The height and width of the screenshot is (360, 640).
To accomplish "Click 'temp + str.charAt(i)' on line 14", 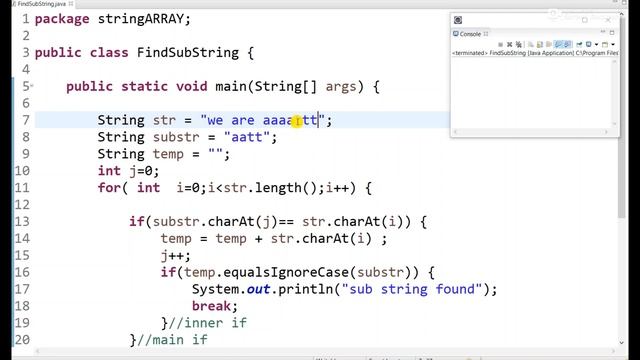I will tap(293, 238).
